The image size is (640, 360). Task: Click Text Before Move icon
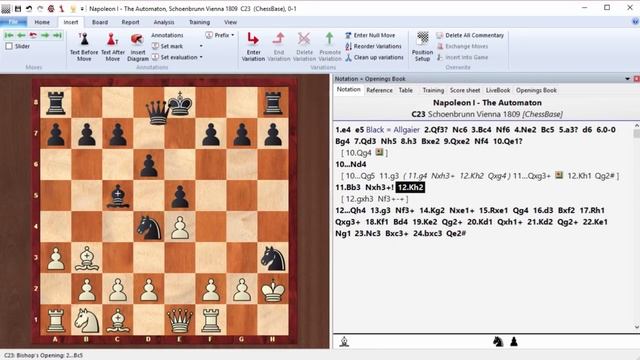point(84,40)
